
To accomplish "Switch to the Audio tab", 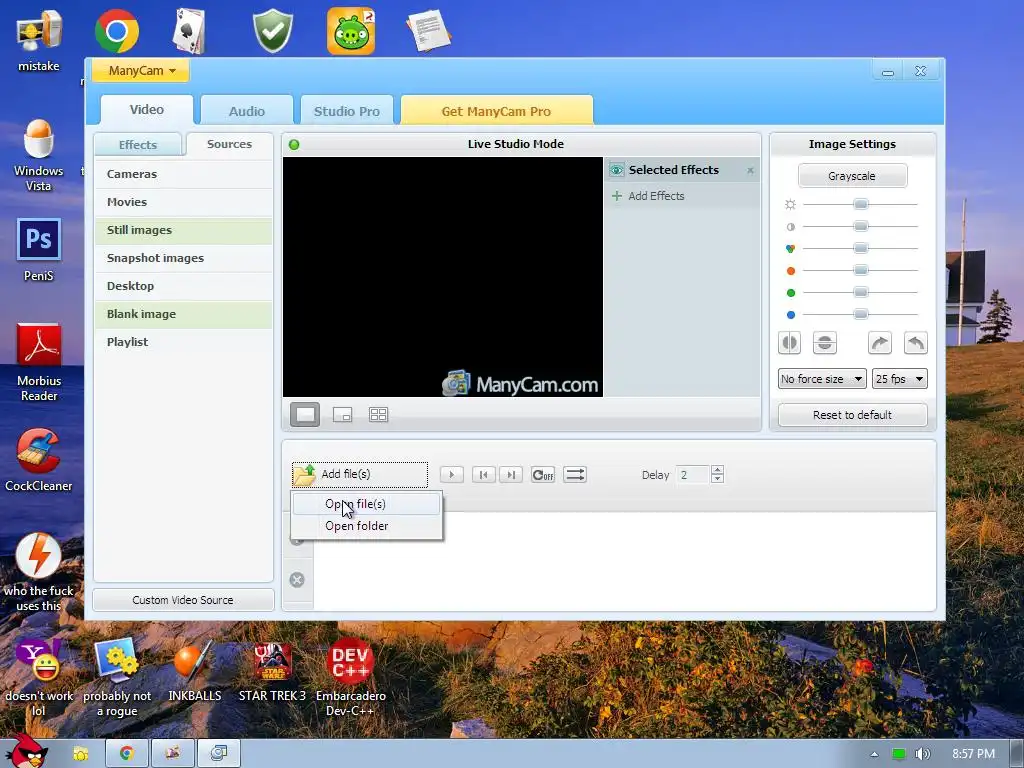I will [x=247, y=111].
